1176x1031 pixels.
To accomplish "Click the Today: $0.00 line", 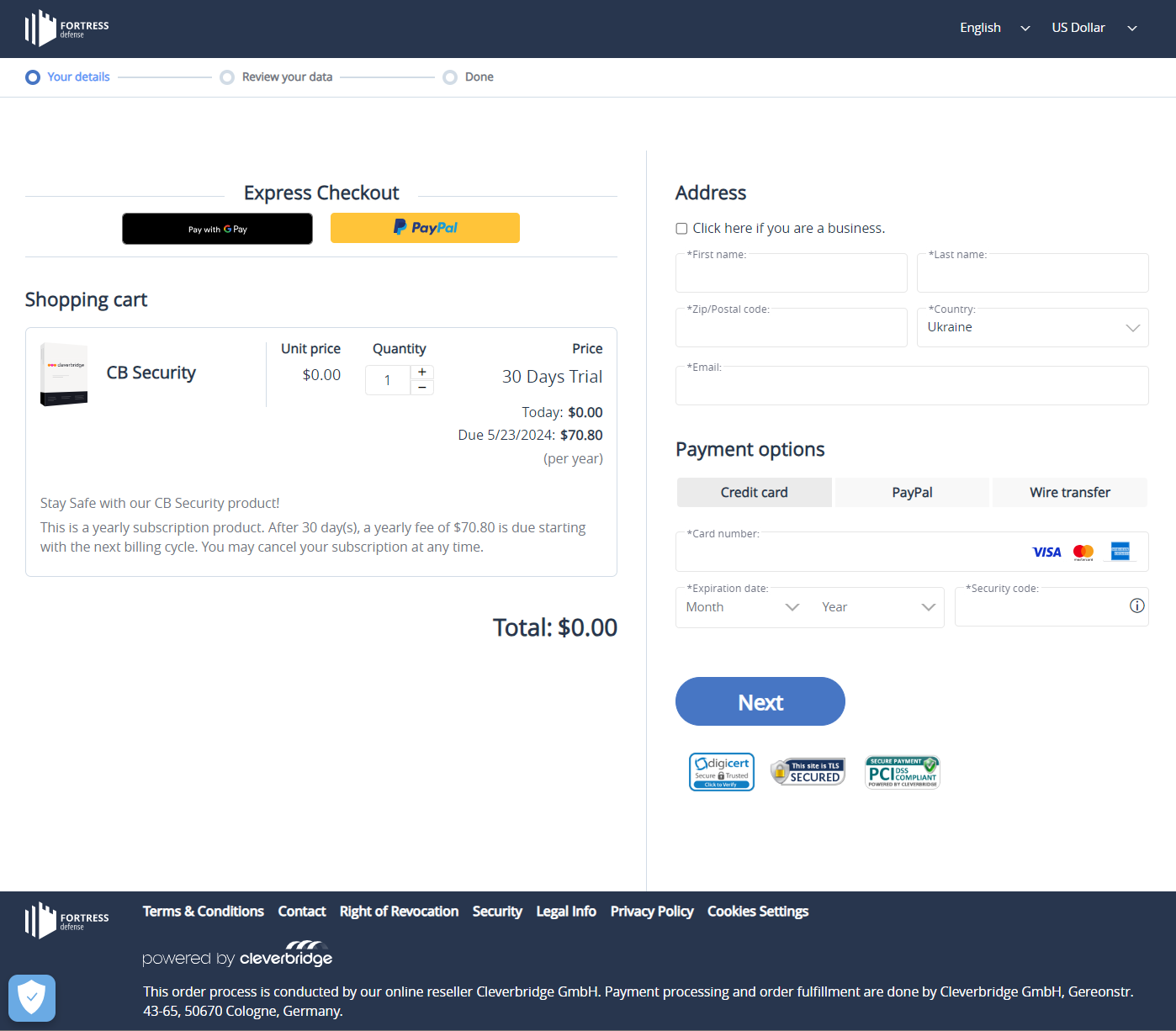I will click(x=563, y=412).
